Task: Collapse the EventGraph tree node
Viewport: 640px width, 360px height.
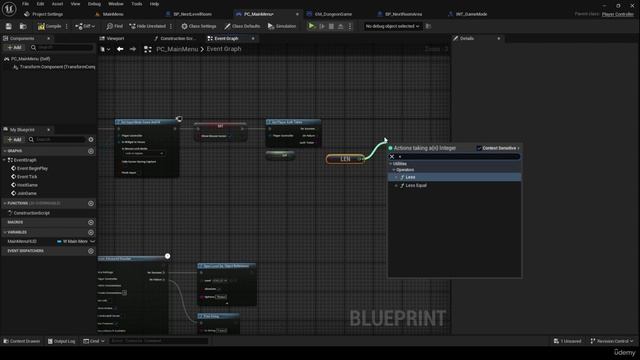Action: point(4,160)
